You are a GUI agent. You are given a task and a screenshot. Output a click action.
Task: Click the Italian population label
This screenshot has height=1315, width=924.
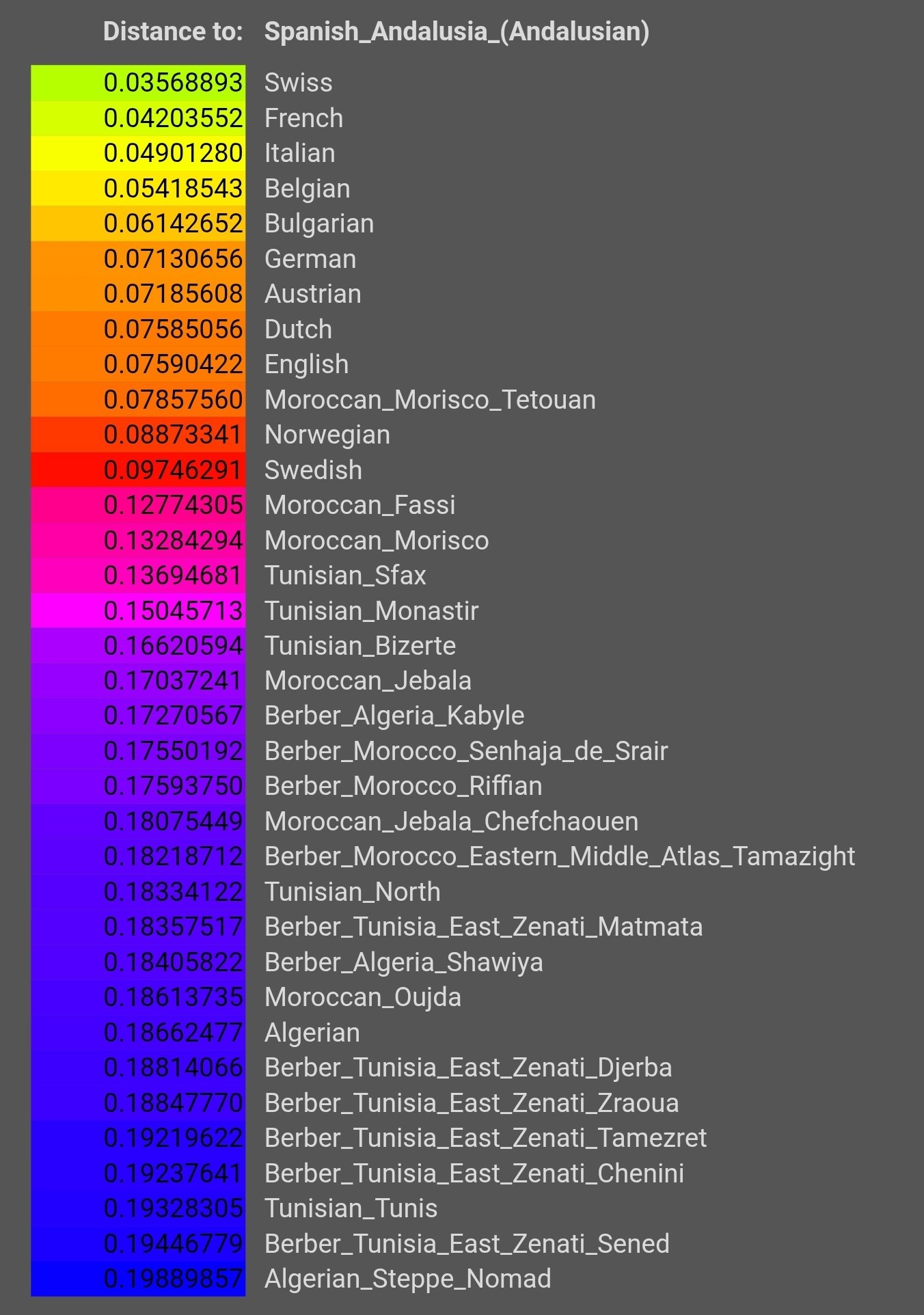click(x=300, y=153)
